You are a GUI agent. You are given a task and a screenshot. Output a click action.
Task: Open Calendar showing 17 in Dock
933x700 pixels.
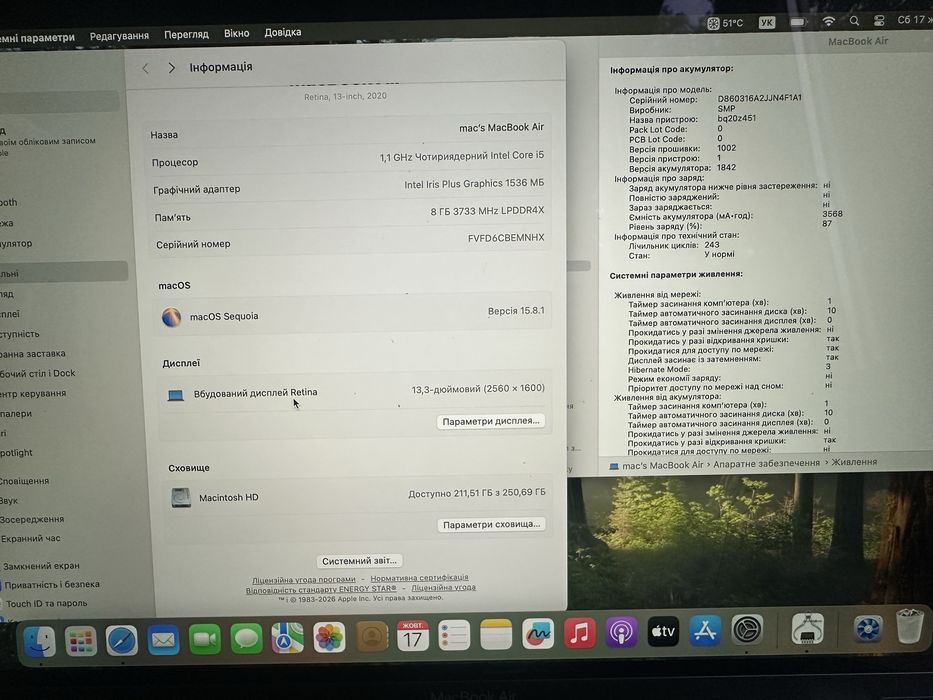click(413, 636)
